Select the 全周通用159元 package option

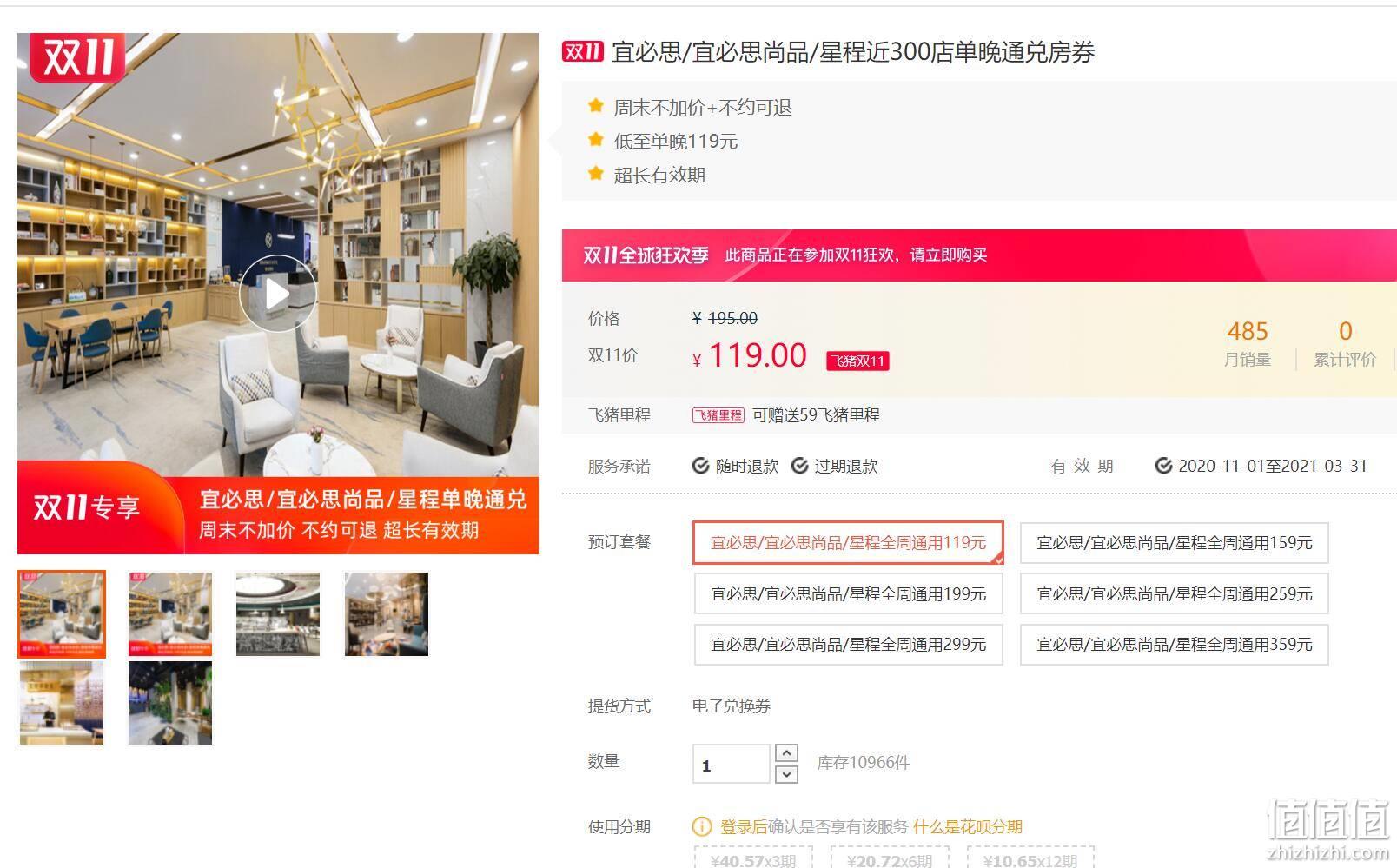[x=1175, y=543]
